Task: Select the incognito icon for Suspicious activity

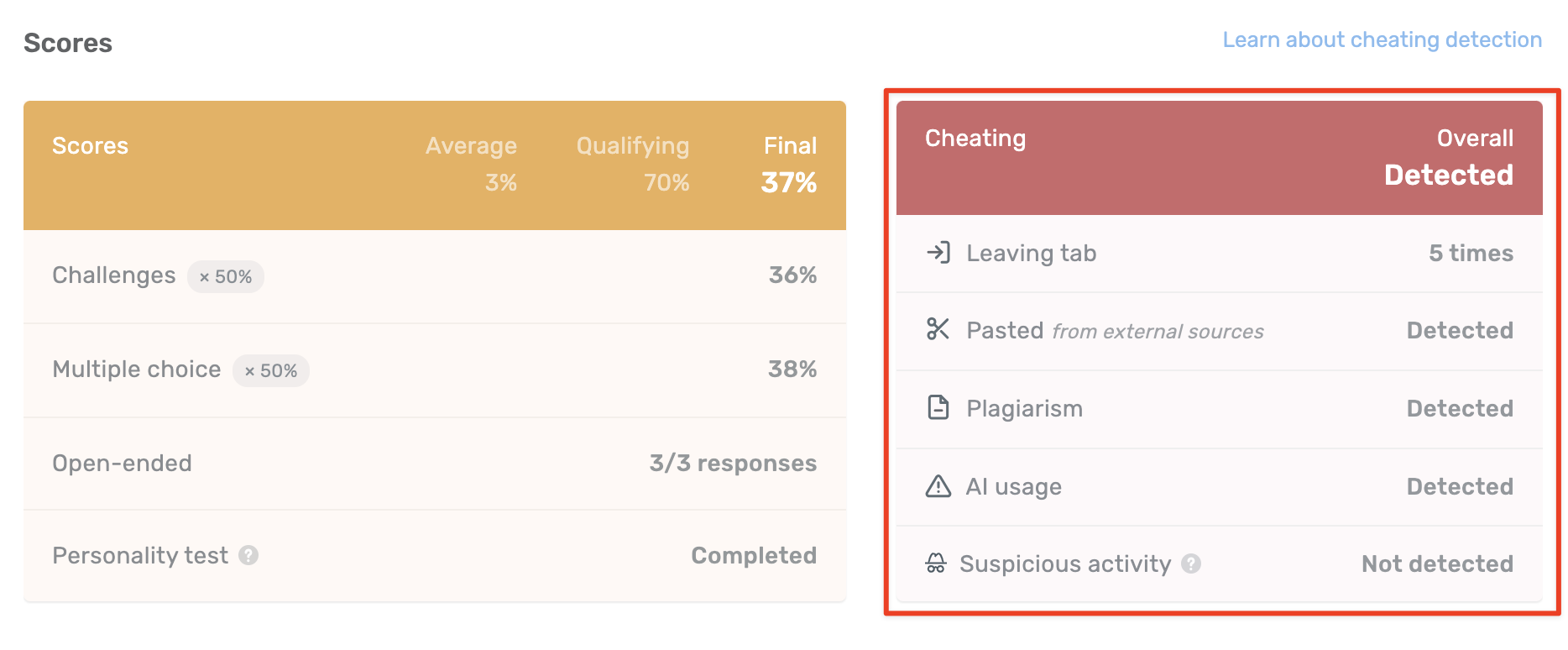Action: [938, 563]
